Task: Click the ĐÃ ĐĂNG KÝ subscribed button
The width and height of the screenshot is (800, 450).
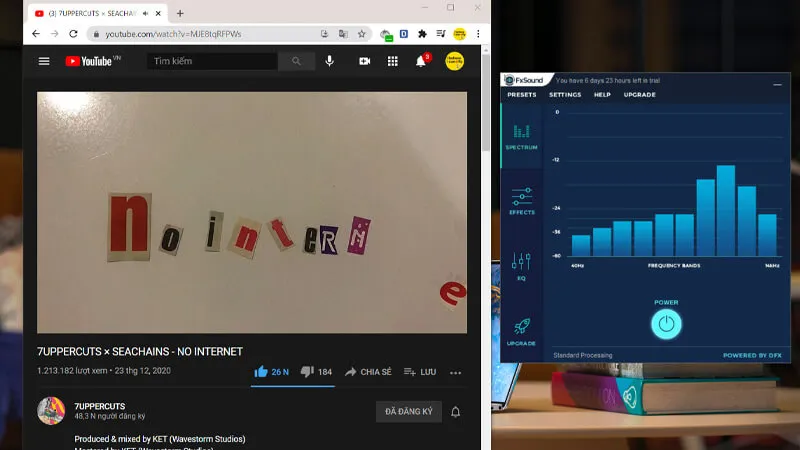Action: (x=408, y=412)
